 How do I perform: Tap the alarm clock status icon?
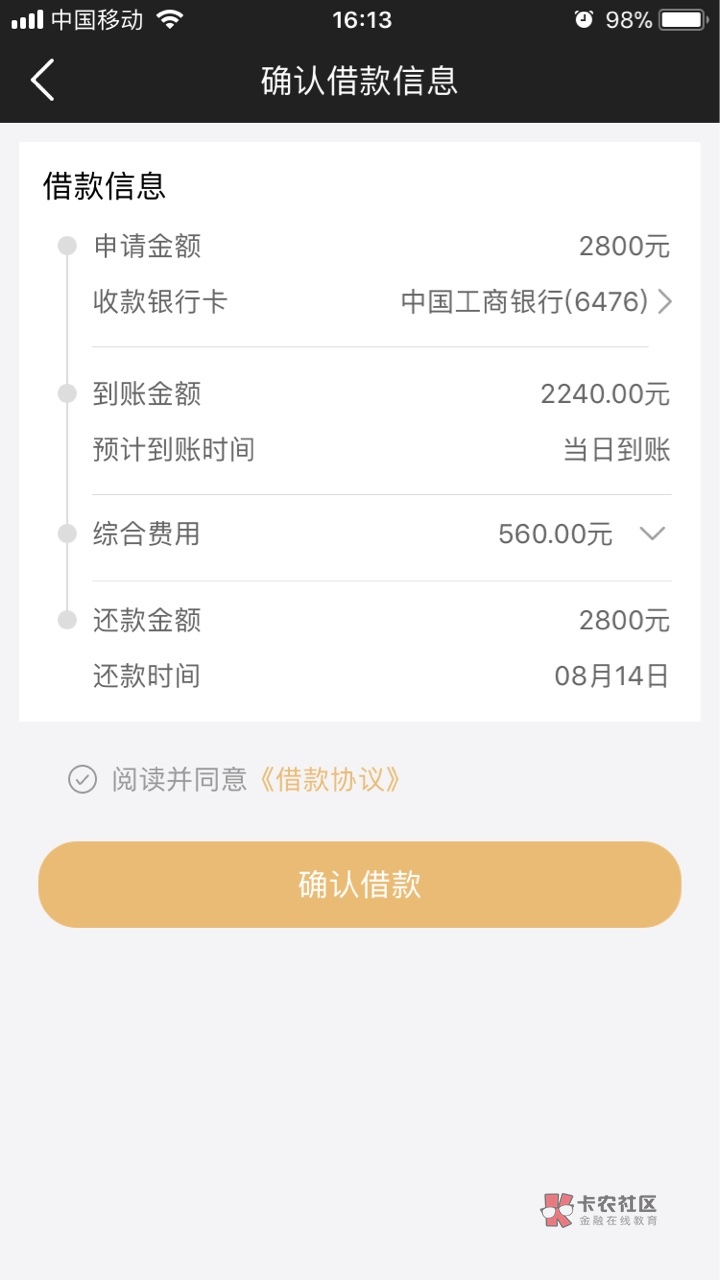(x=583, y=20)
